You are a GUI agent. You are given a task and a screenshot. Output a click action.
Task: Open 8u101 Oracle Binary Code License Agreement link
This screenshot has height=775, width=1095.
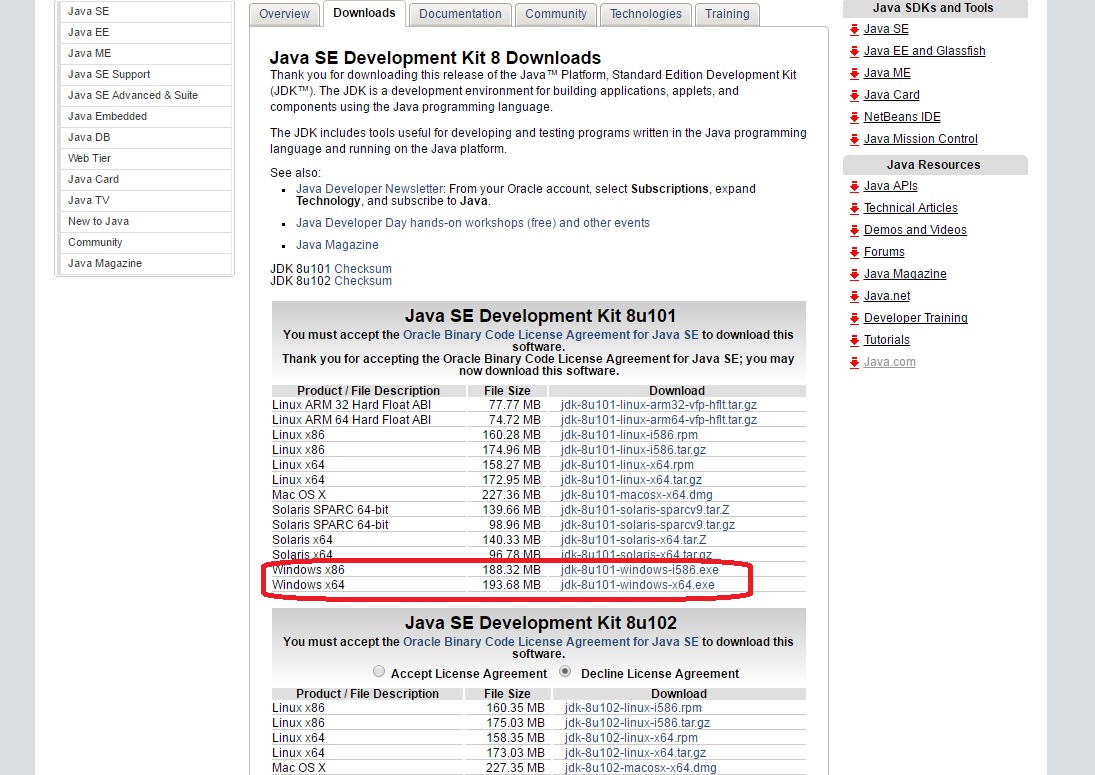(x=551, y=335)
